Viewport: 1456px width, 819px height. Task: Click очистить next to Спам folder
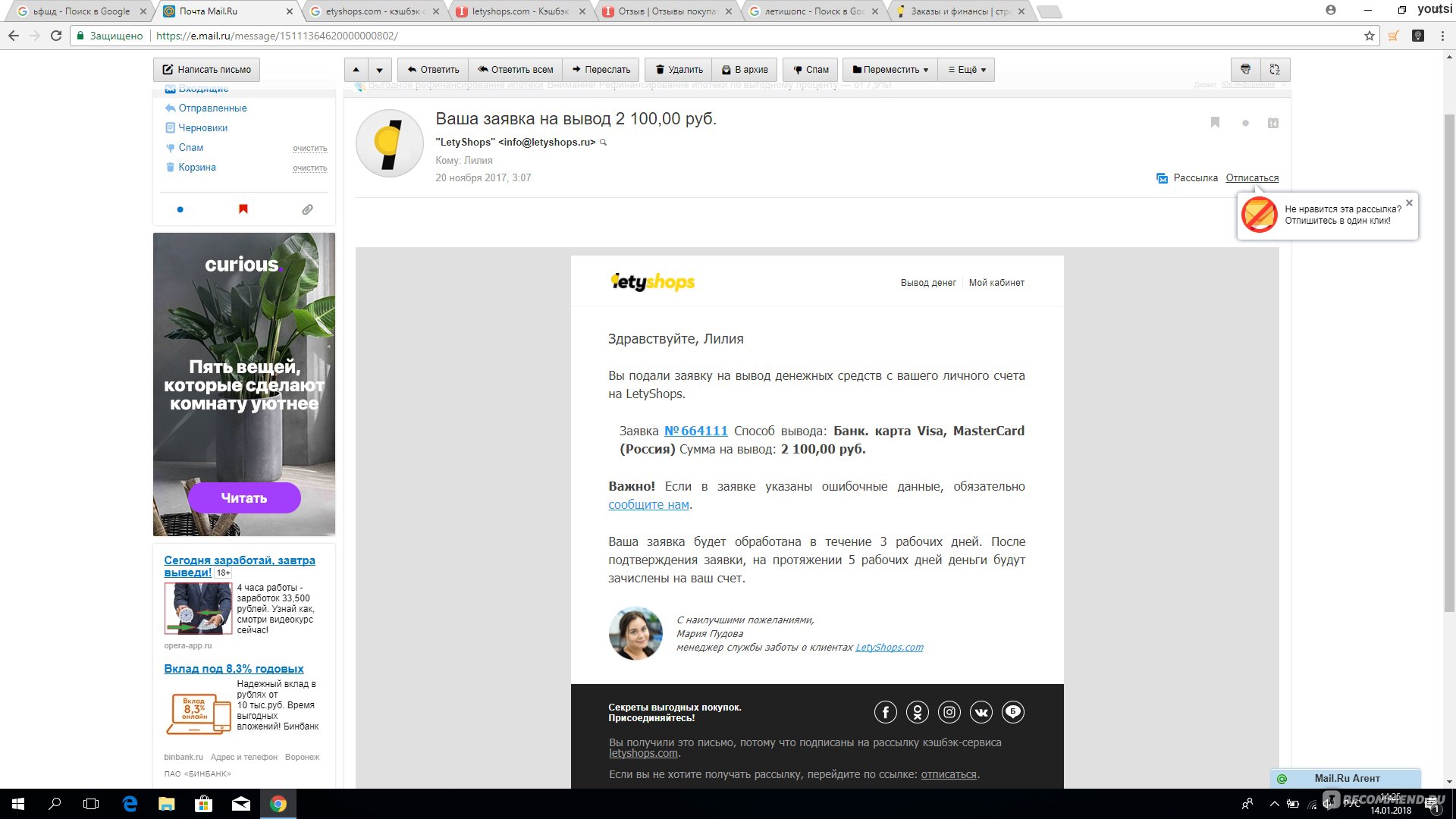tap(310, 149)
